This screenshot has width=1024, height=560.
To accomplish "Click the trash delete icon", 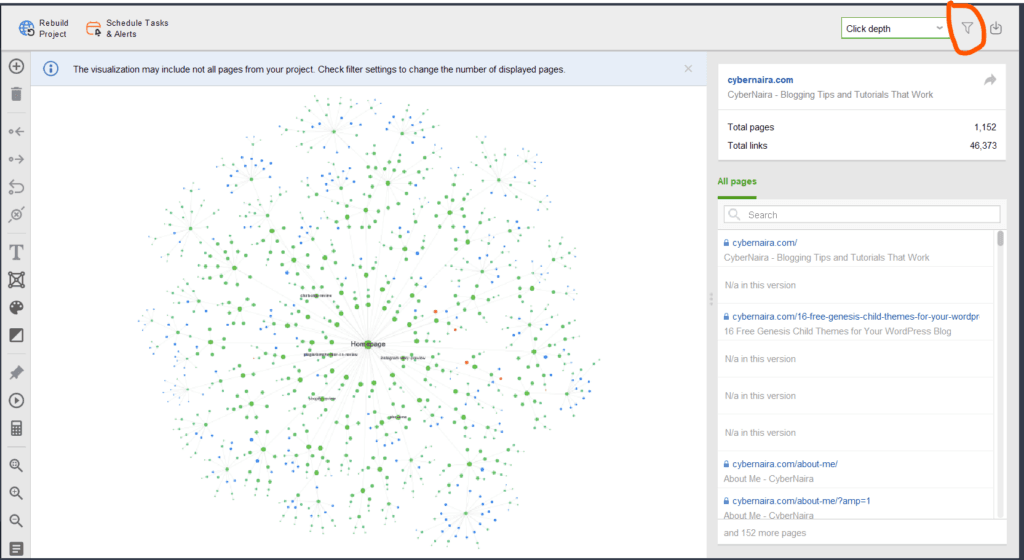I will coord(16,94).
